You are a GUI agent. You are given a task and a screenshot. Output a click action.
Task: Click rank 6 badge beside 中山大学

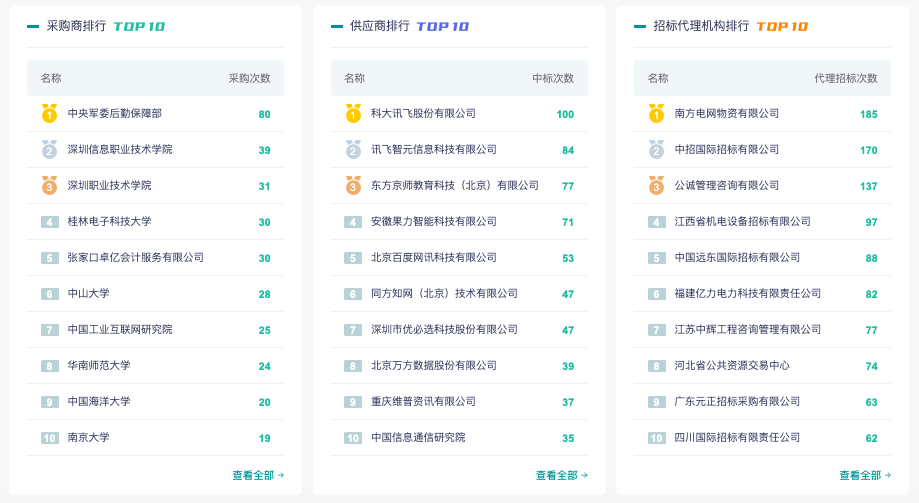click(x=50, y=294)
